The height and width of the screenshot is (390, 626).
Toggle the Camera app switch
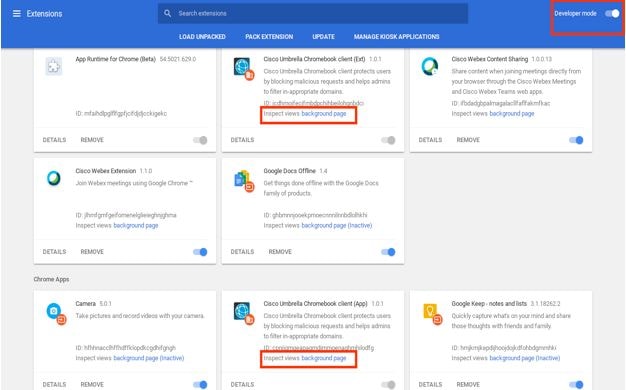tap(200, 384)
